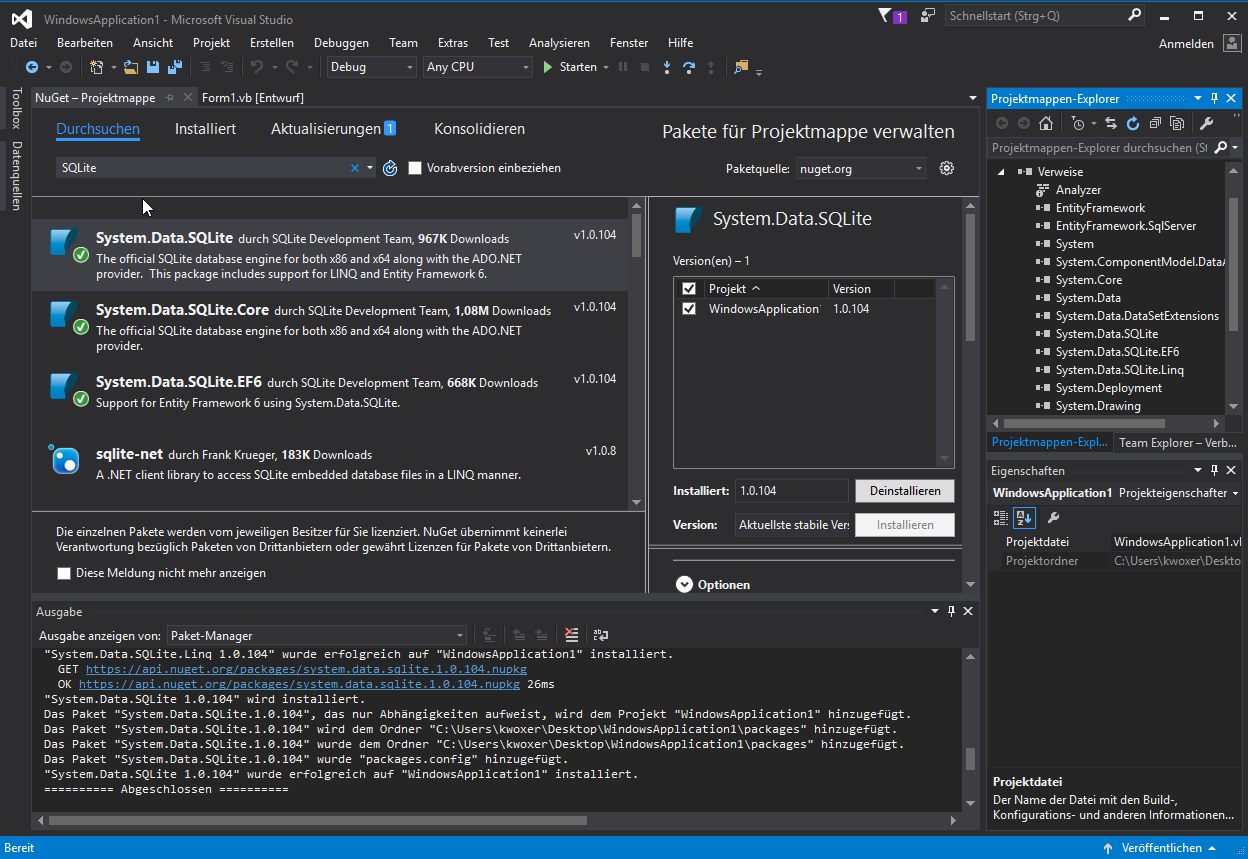Click the Deinstallieren button
Screen dimensions: 1248x859
click(904, 491)
